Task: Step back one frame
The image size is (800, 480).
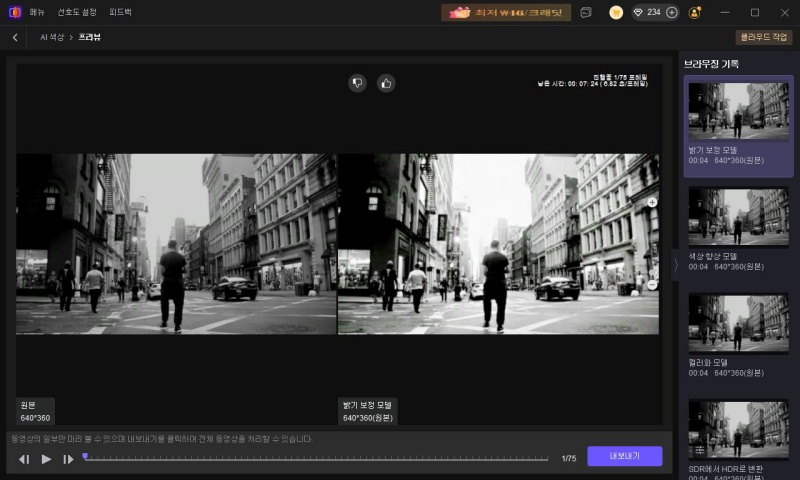Action: (24, 459)
